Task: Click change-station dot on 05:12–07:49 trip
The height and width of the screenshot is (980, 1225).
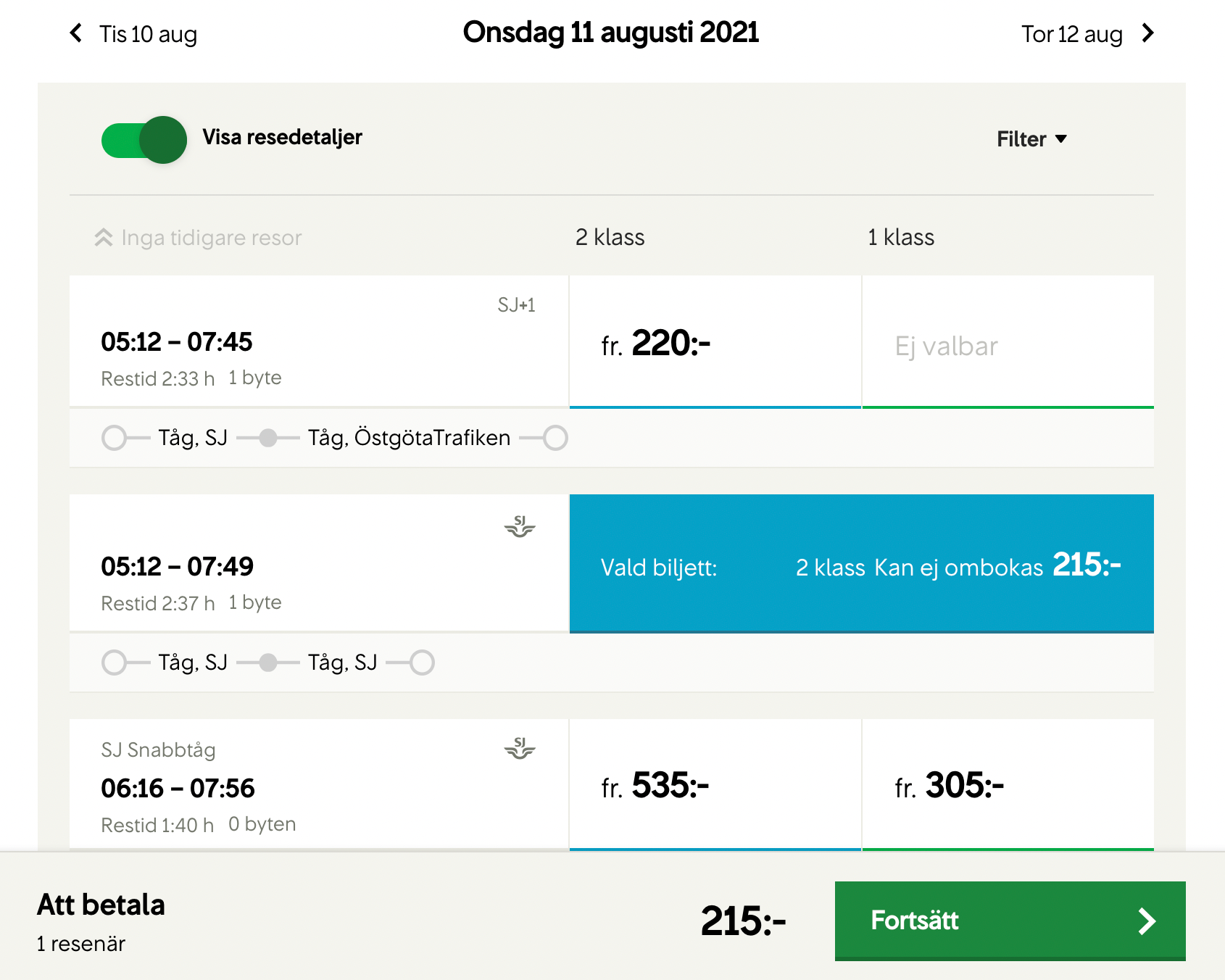Action: coord(268,663)
